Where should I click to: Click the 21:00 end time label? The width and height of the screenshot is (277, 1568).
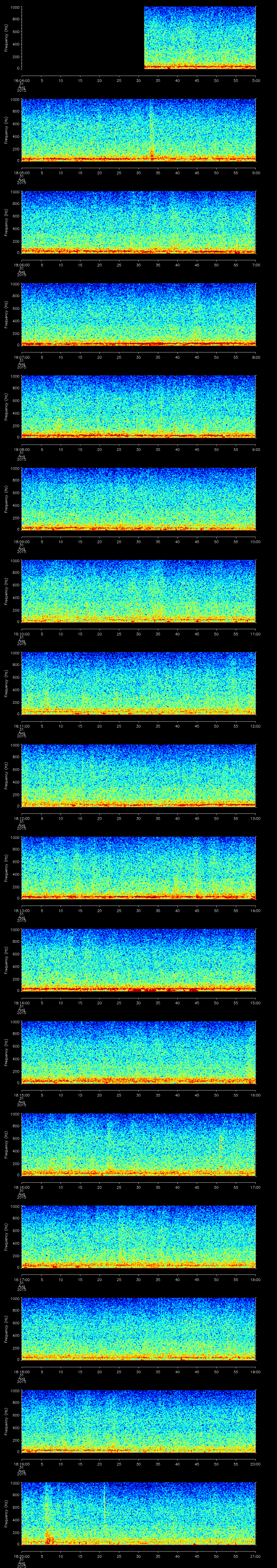coord(255,1556)
